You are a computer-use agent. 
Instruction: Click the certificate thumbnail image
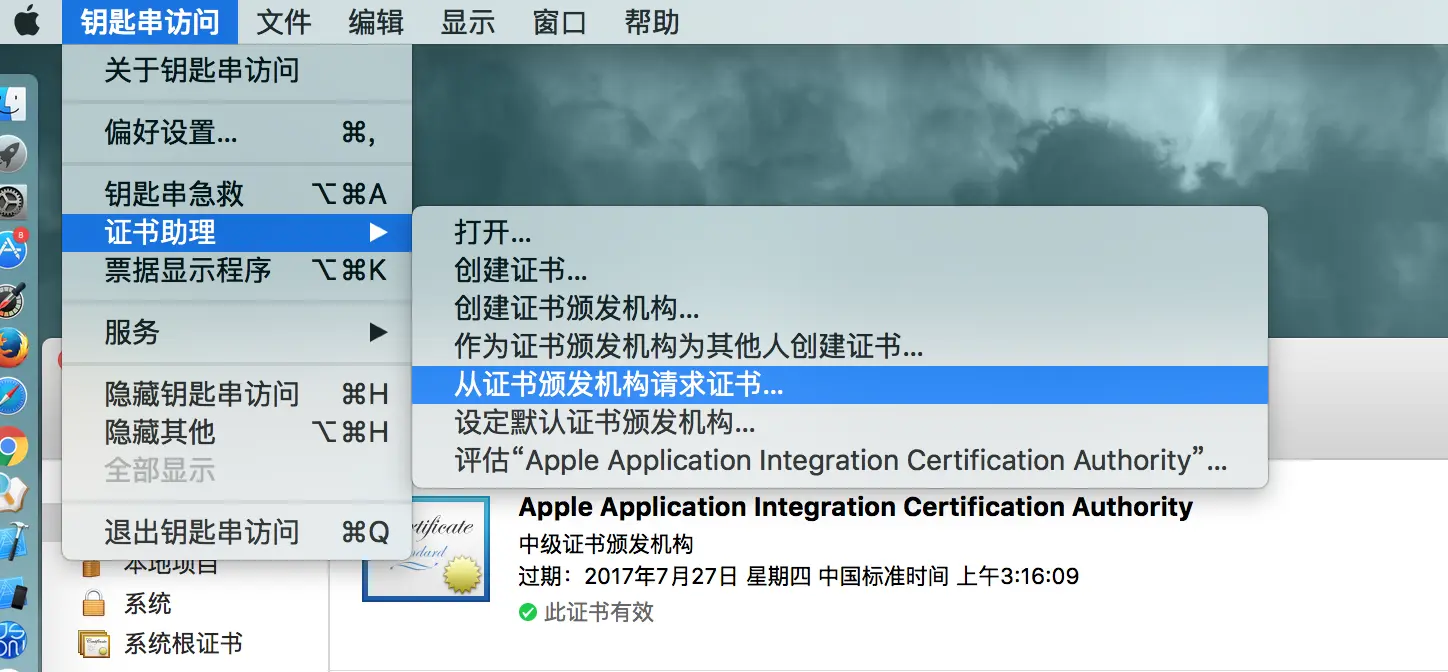tap(426, 548)
